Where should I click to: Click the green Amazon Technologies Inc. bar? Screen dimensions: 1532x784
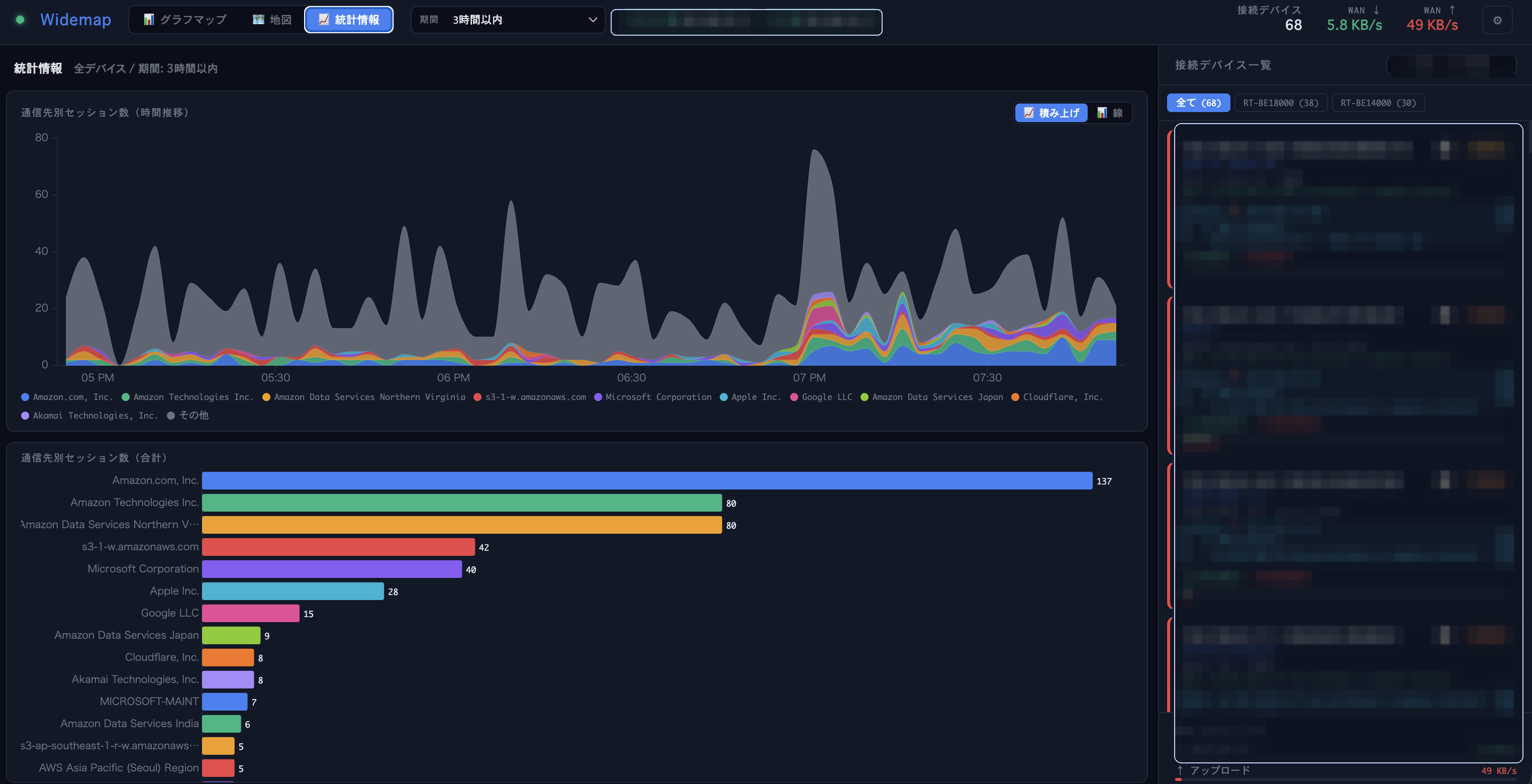tap(462, 503)
